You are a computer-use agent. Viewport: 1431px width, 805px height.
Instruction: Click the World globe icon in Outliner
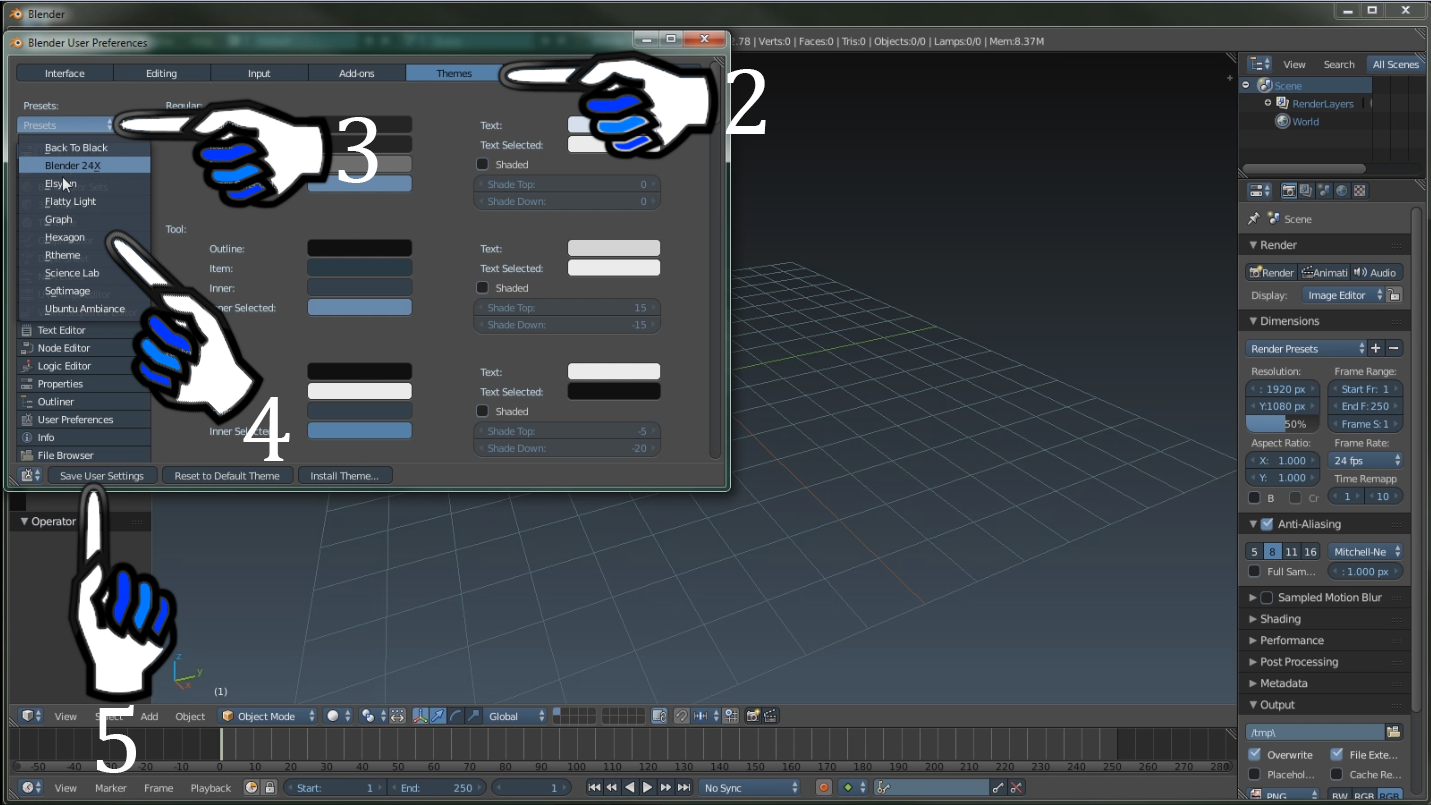click(1283, 121)
